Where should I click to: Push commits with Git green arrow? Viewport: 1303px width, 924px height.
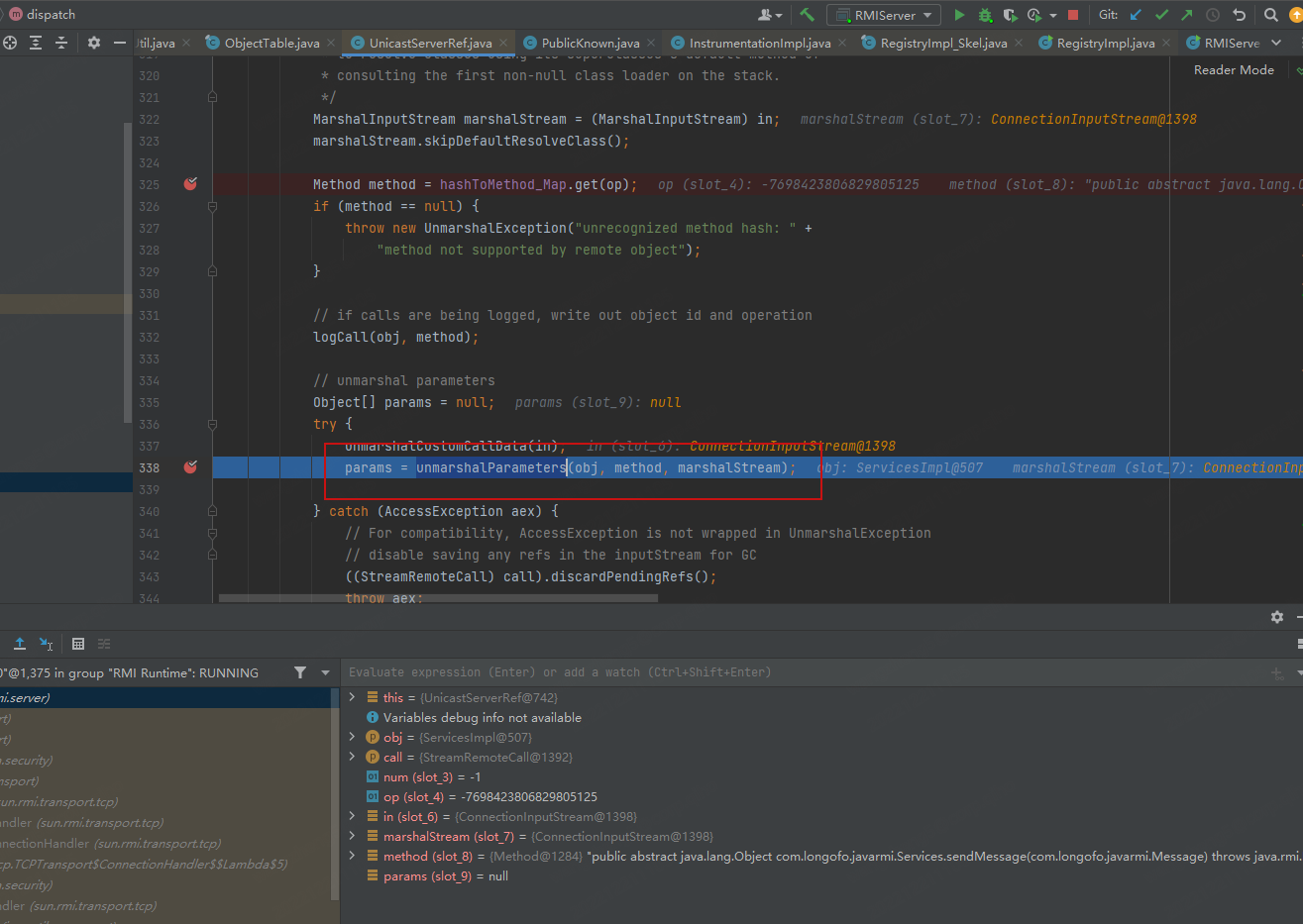[x=1187, y=15]
